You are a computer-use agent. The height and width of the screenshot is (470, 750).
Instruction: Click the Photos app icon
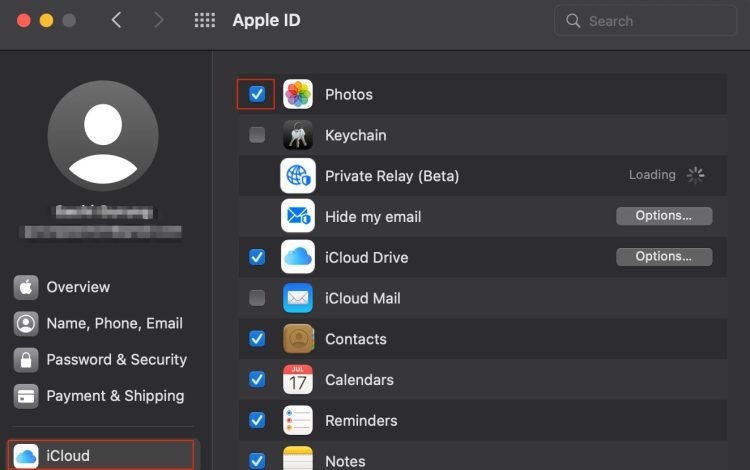[x=298, y=94]
